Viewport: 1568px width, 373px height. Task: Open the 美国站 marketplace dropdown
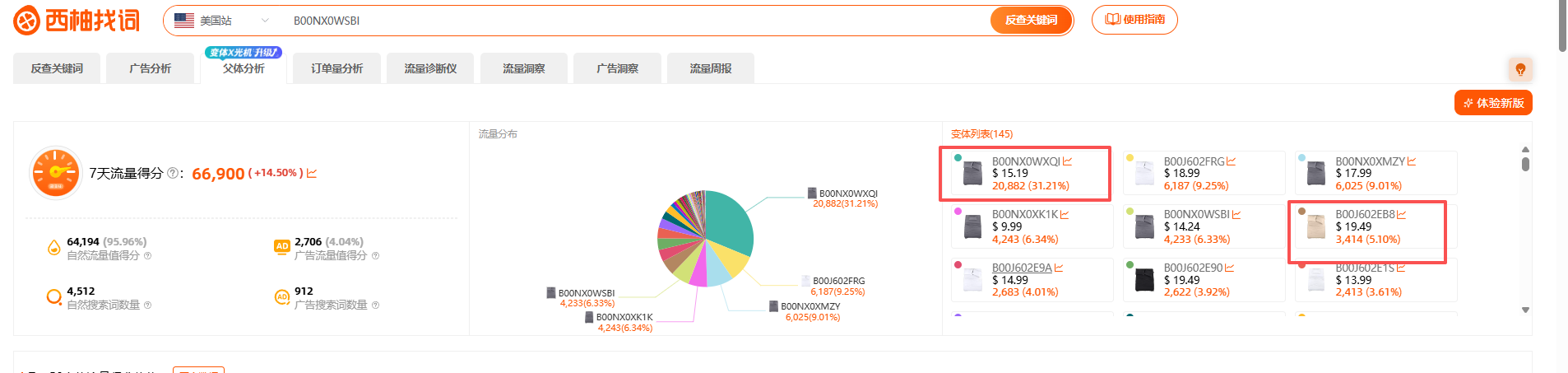(x=222, y=21)
